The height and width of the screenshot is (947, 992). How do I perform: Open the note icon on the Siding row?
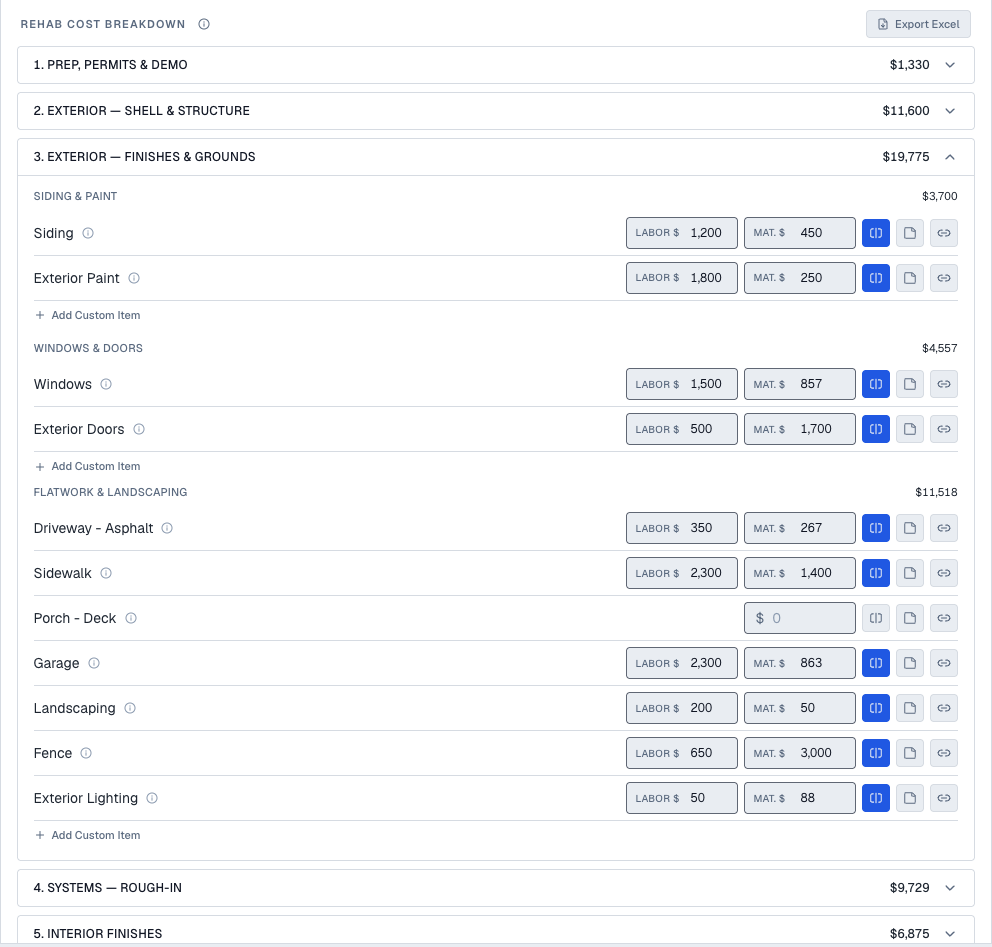coord(910,233)
